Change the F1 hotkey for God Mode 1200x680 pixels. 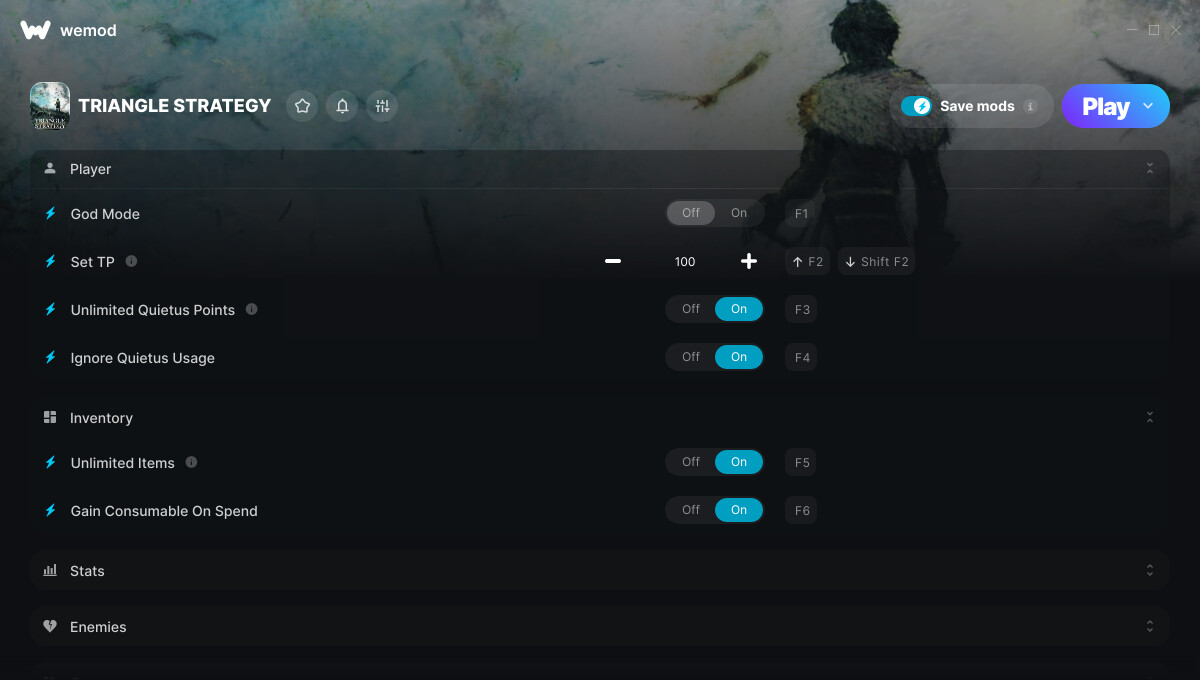tap(801, 213)
